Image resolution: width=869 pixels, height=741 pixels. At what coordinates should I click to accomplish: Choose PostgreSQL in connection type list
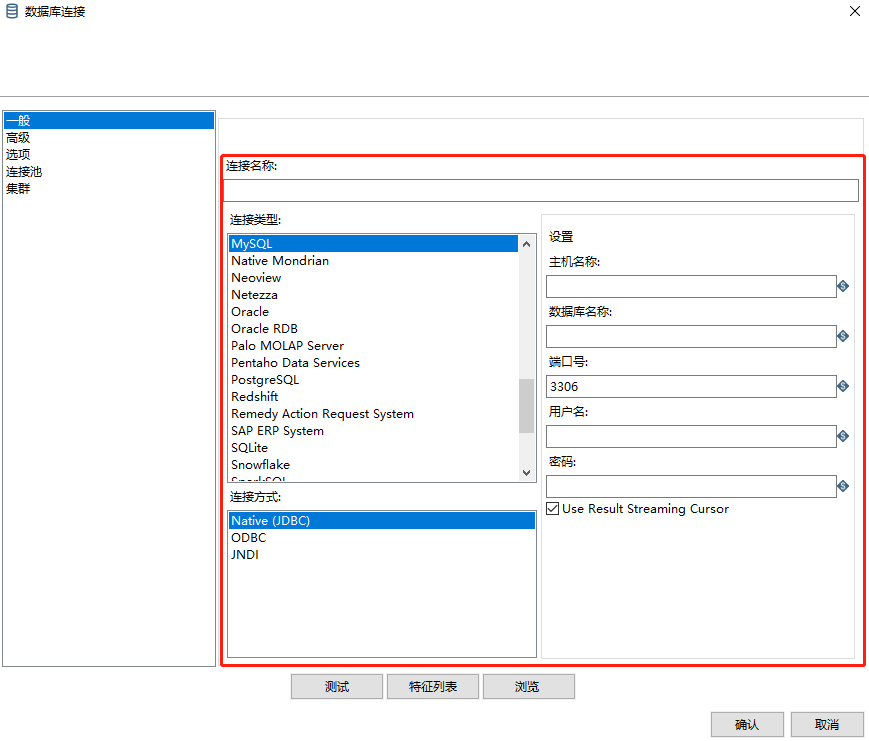[x=265, y=380]
